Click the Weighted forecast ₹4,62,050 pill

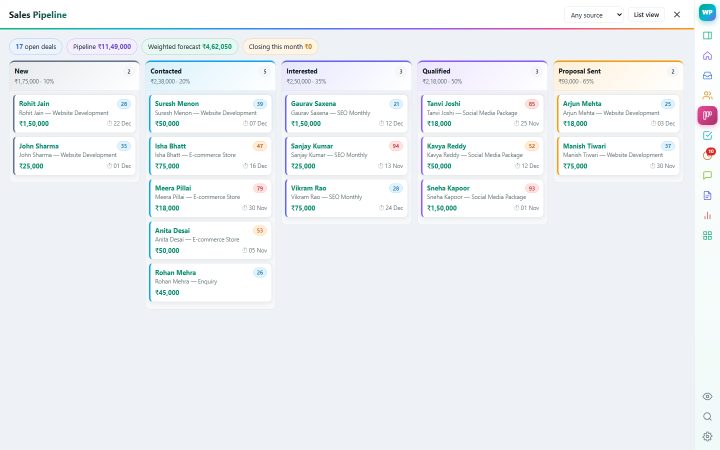point(190,46)
